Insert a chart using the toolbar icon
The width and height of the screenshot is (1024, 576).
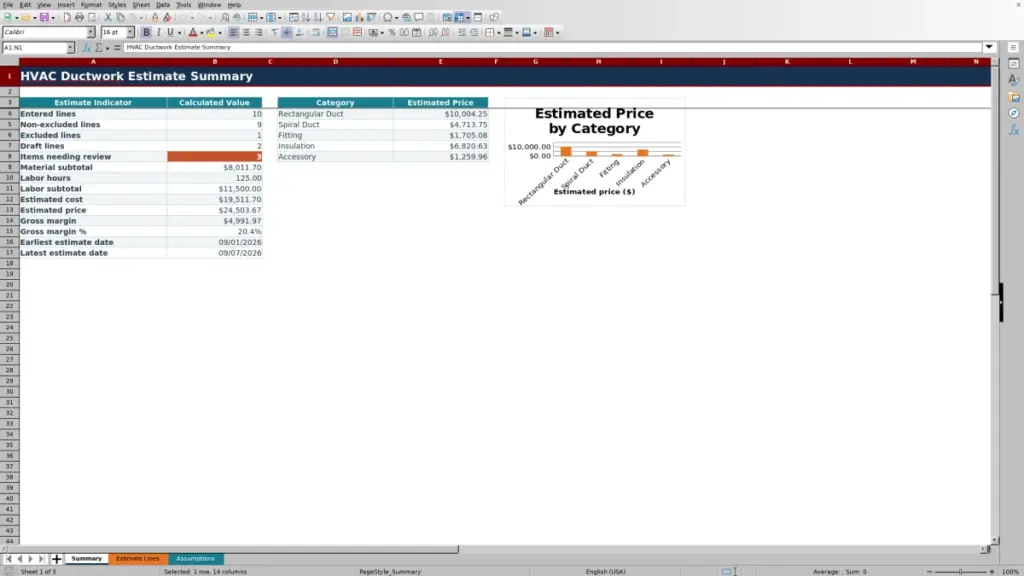[x=359, y=18]
